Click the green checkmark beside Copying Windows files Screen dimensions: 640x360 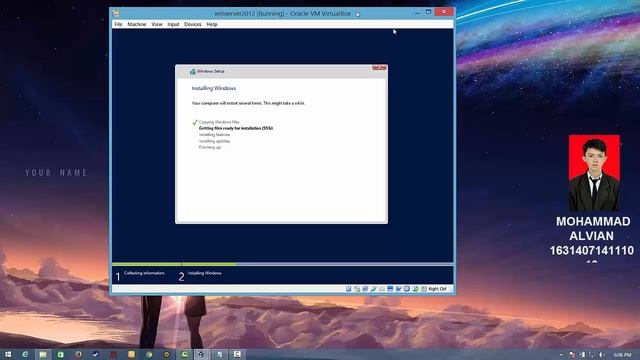[x=195, y=122]
